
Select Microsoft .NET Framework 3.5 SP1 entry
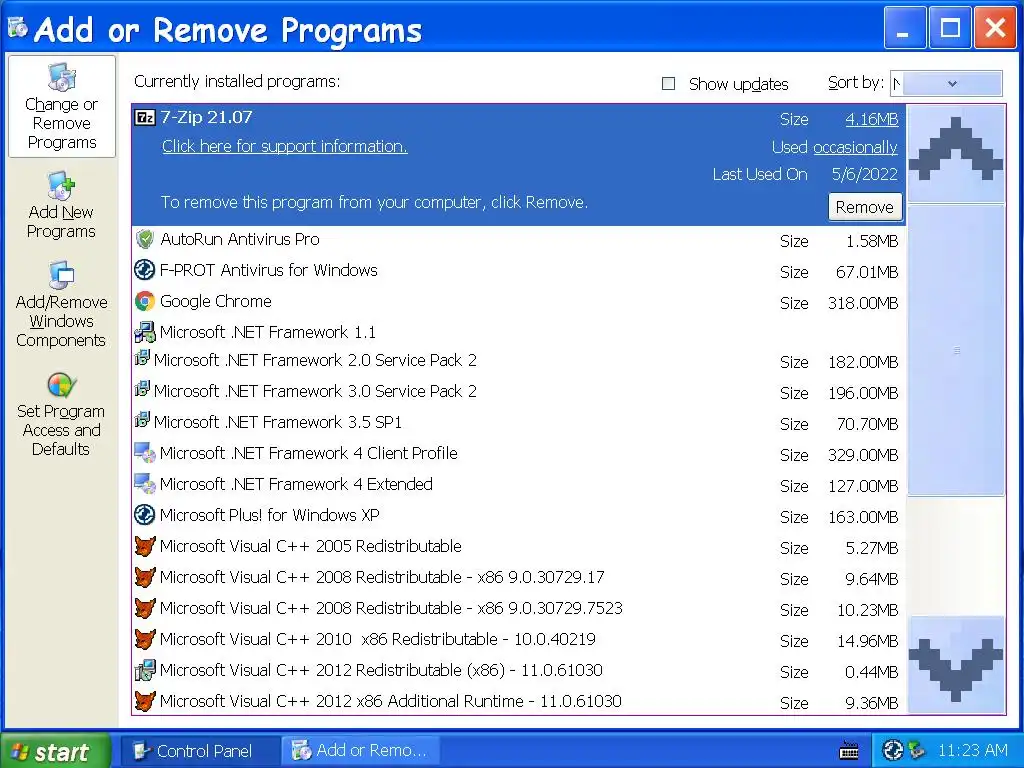click(x=519, y=423)
